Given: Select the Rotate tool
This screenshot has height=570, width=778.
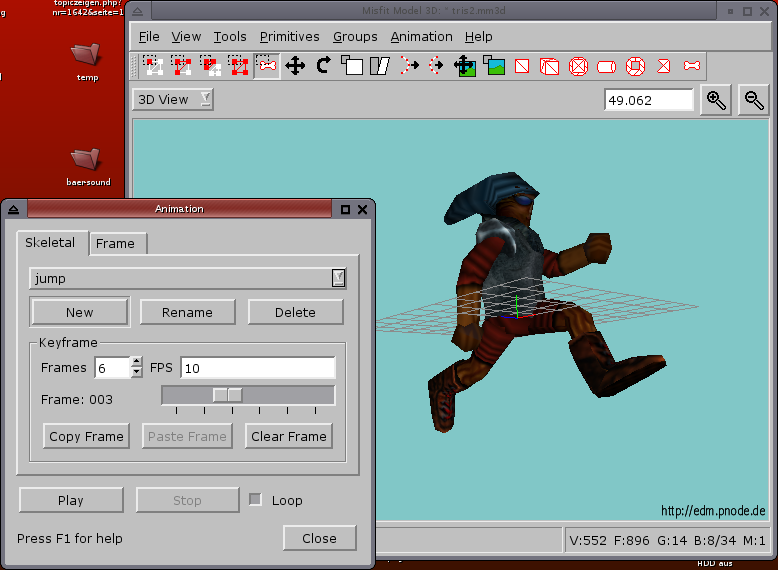Looking at the screenshot, I should click(x=324, y=65).
